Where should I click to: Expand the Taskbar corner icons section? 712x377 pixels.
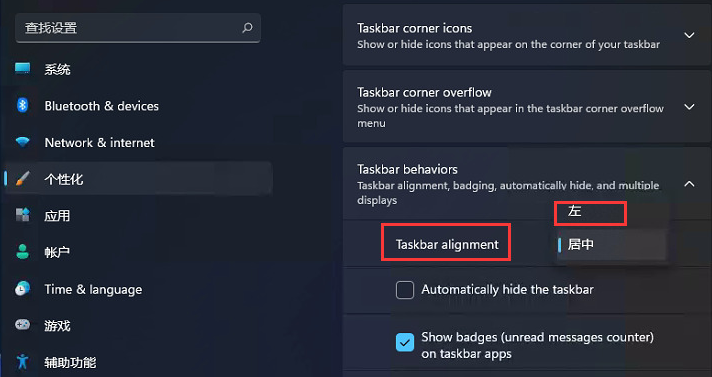pyautogui.click(x=689, y=35)
